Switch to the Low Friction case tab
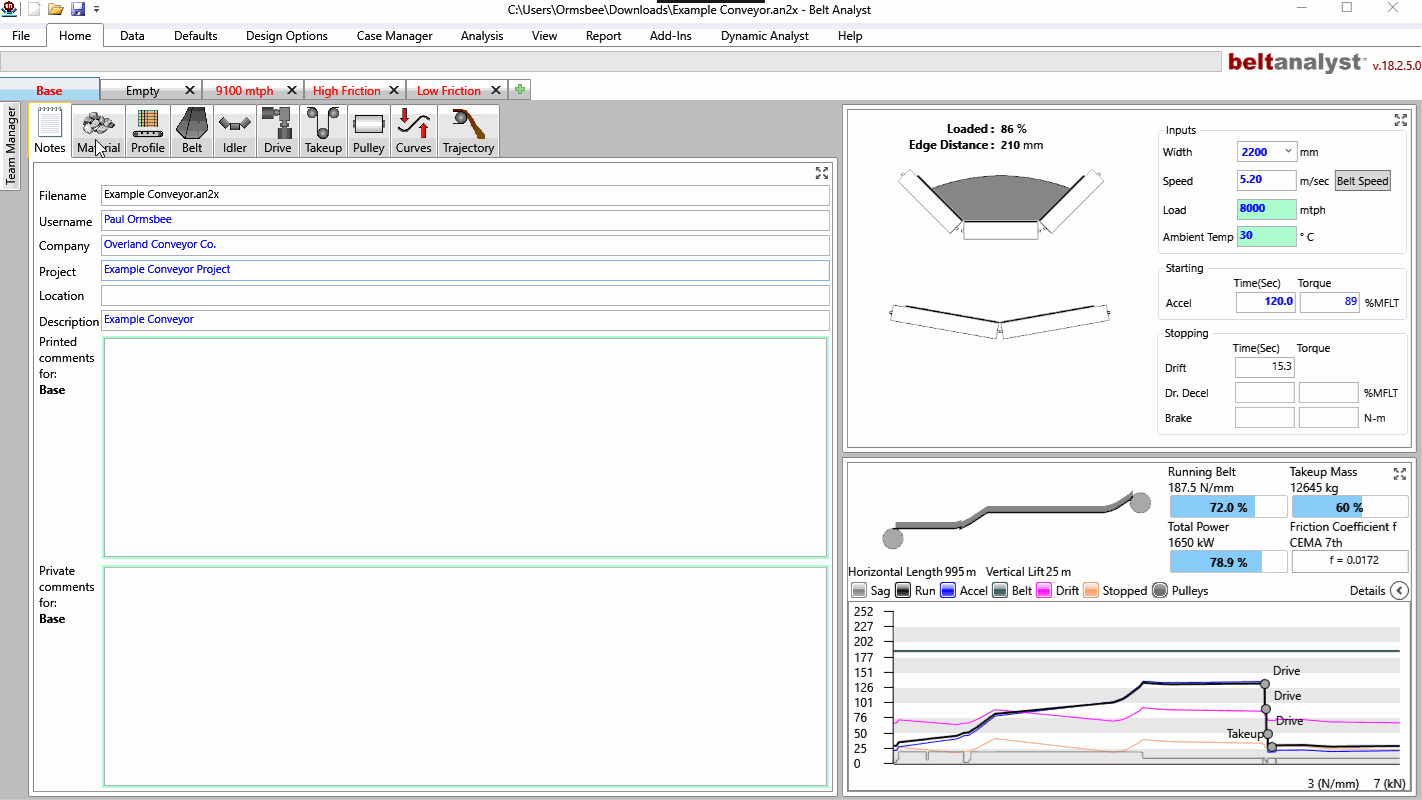Viewport: 1422px width, 800px height. (x=448, y=91)
